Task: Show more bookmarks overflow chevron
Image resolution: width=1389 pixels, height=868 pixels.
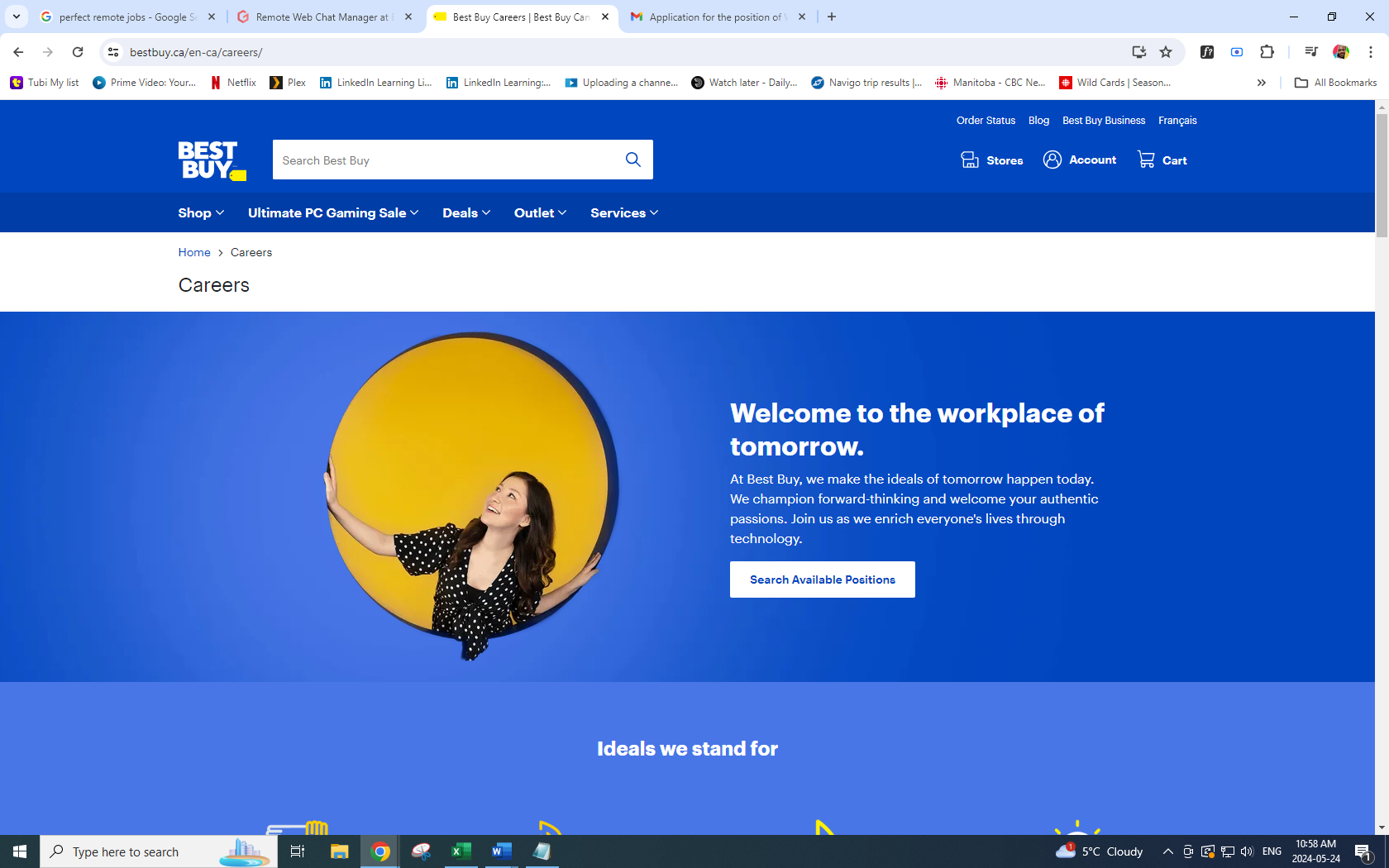Action: pos(1261,83)
